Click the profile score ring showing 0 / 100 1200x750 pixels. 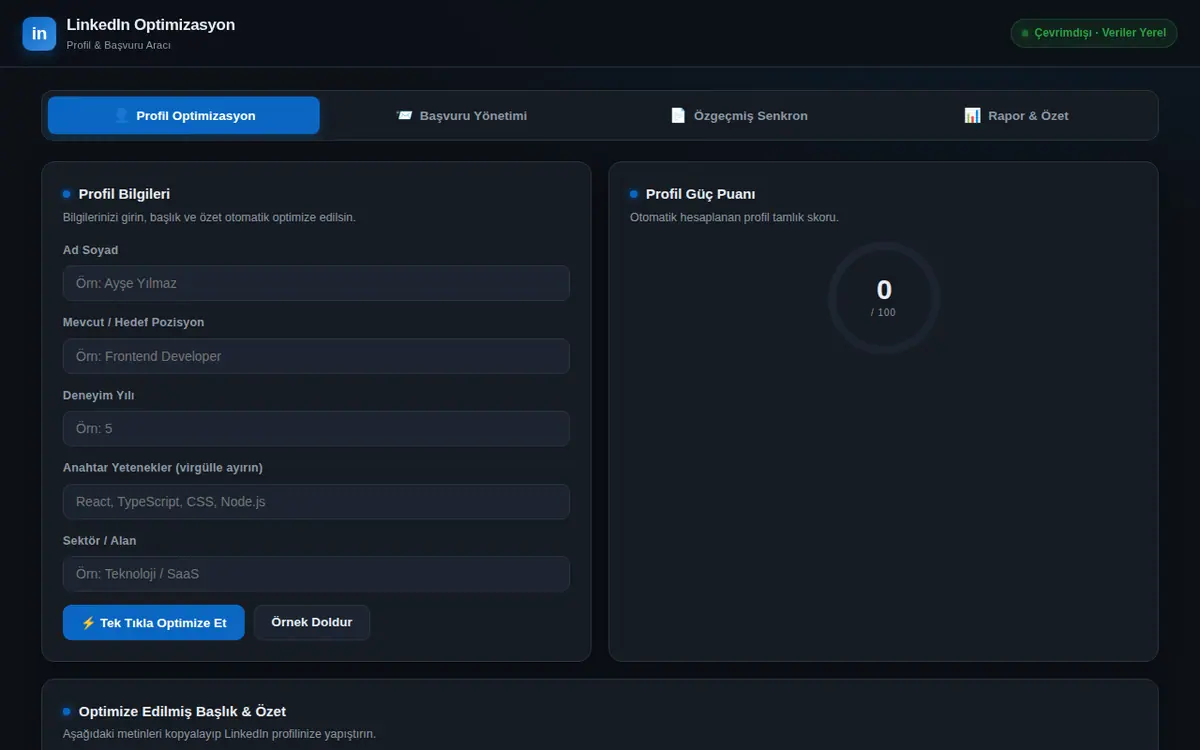884,298
